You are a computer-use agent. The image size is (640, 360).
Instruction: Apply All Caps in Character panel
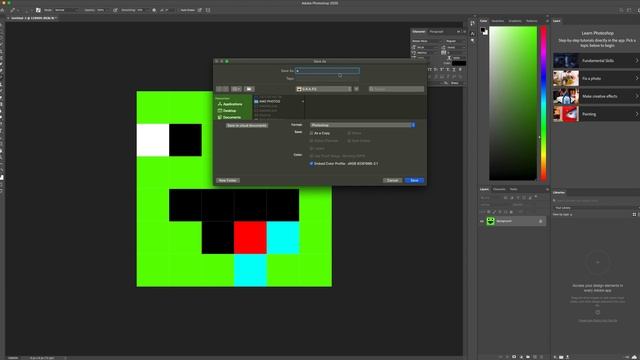(429, 70)
